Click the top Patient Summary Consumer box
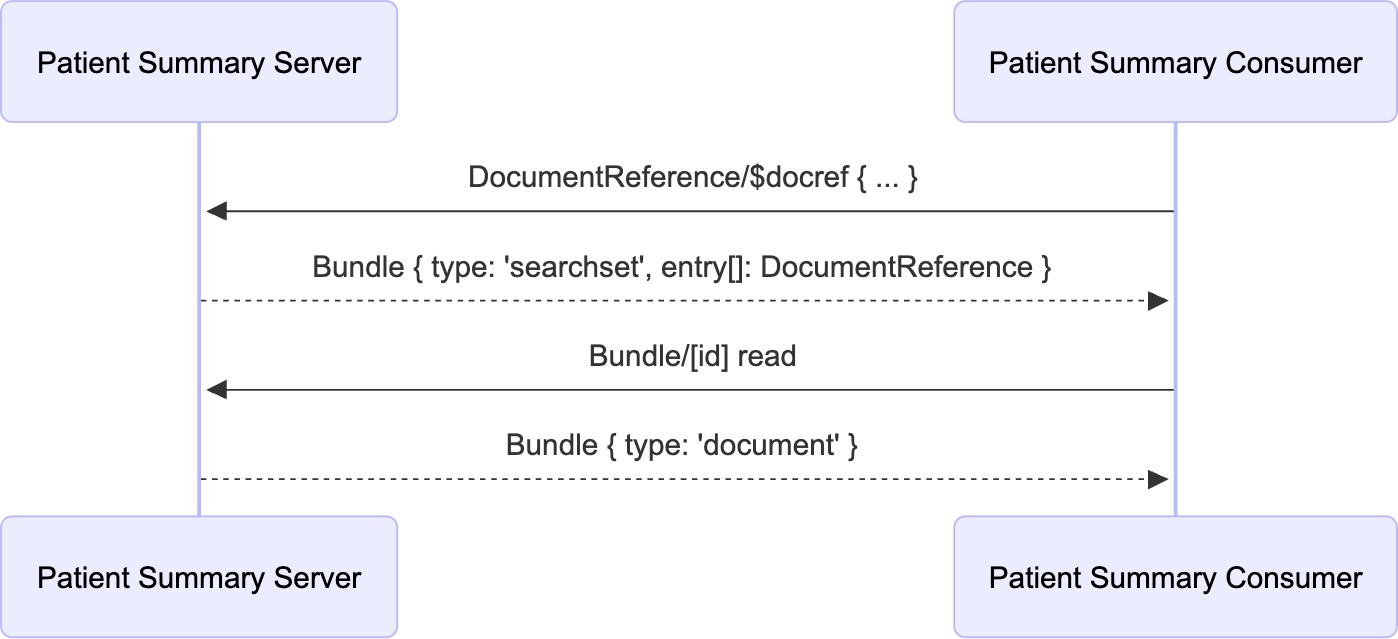Image resolution: width=1398 pixels, height=639 pixels. point(1175,63)
